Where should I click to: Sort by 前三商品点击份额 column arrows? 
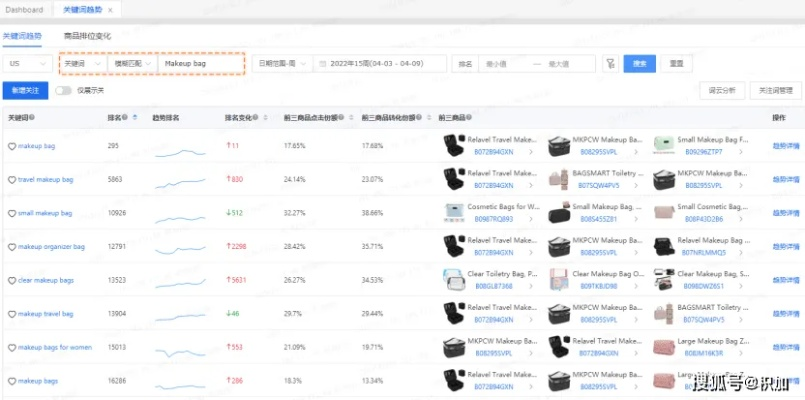pos(352,118)
